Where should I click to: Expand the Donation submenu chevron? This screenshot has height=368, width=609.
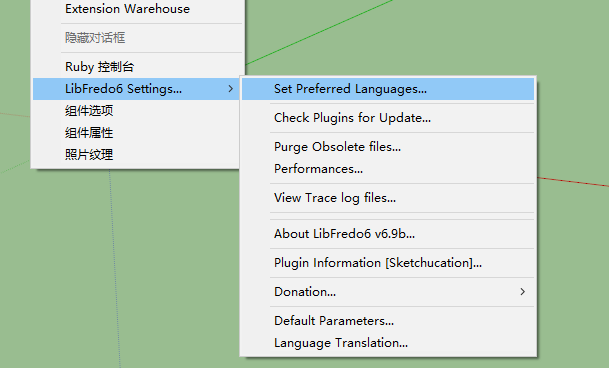(523, 292)
